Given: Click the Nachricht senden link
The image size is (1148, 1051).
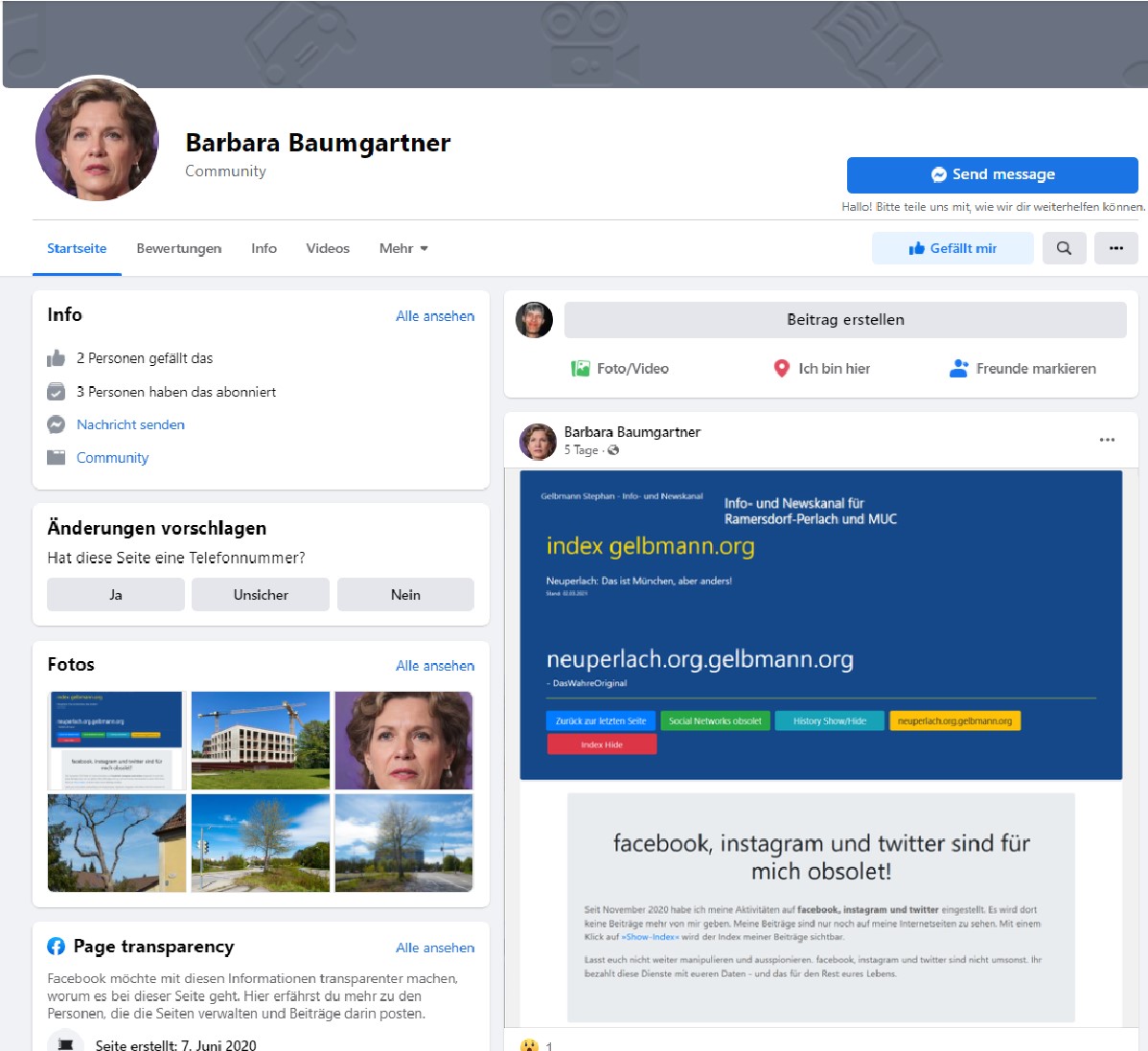Looking at the screenshot, I should pyautogui.click(x=130, y=424).
